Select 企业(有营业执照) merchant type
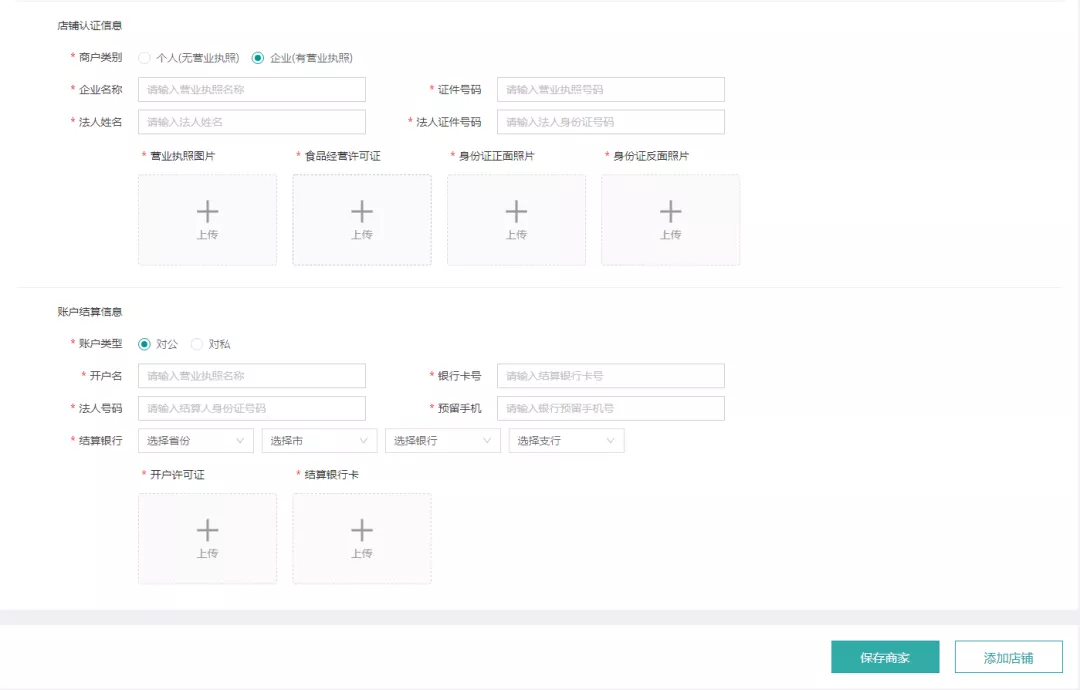This screenshot has width=1080, height=690. (258, 58)
